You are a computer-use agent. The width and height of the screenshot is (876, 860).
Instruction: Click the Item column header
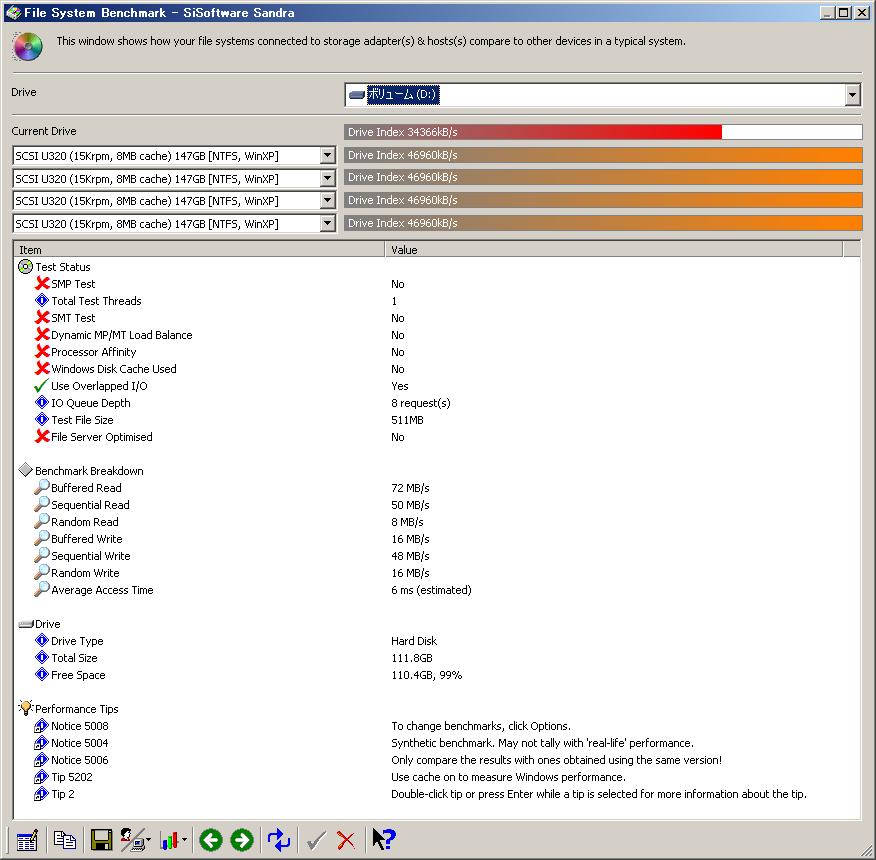tap(199, 250)
